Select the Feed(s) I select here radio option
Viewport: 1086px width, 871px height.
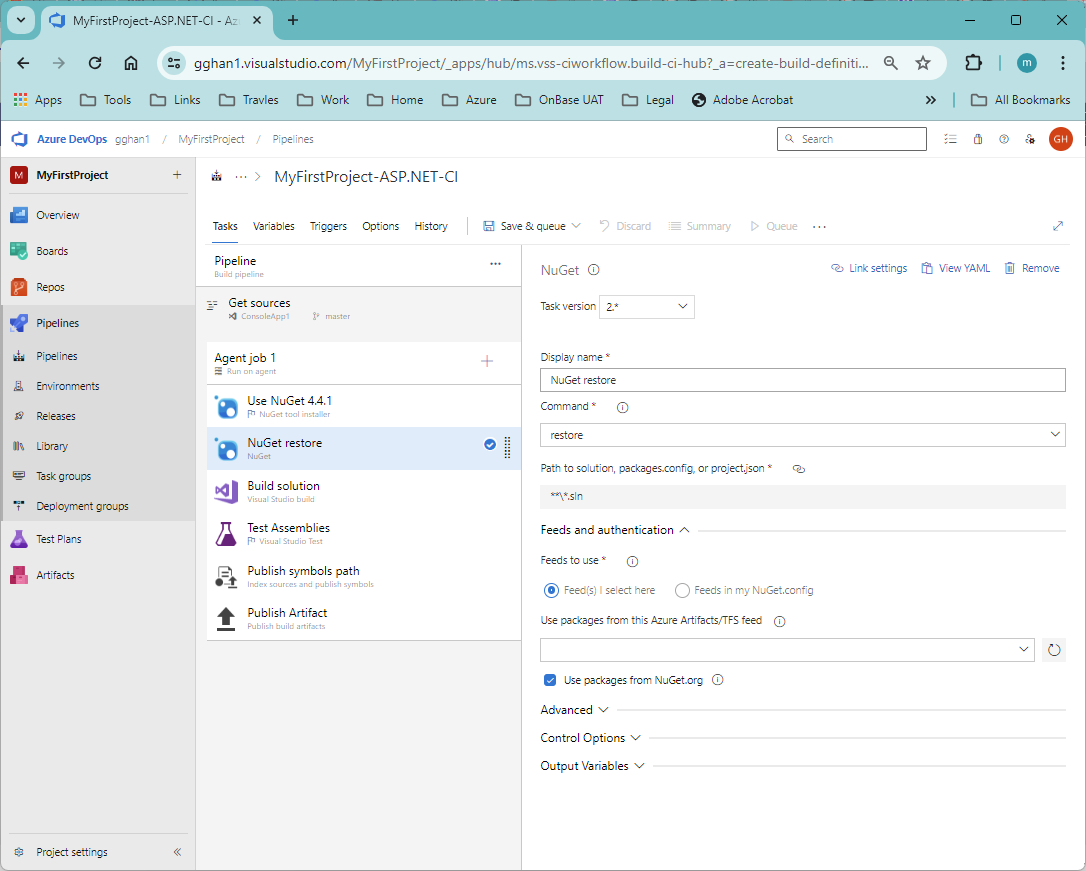point(551,590)
